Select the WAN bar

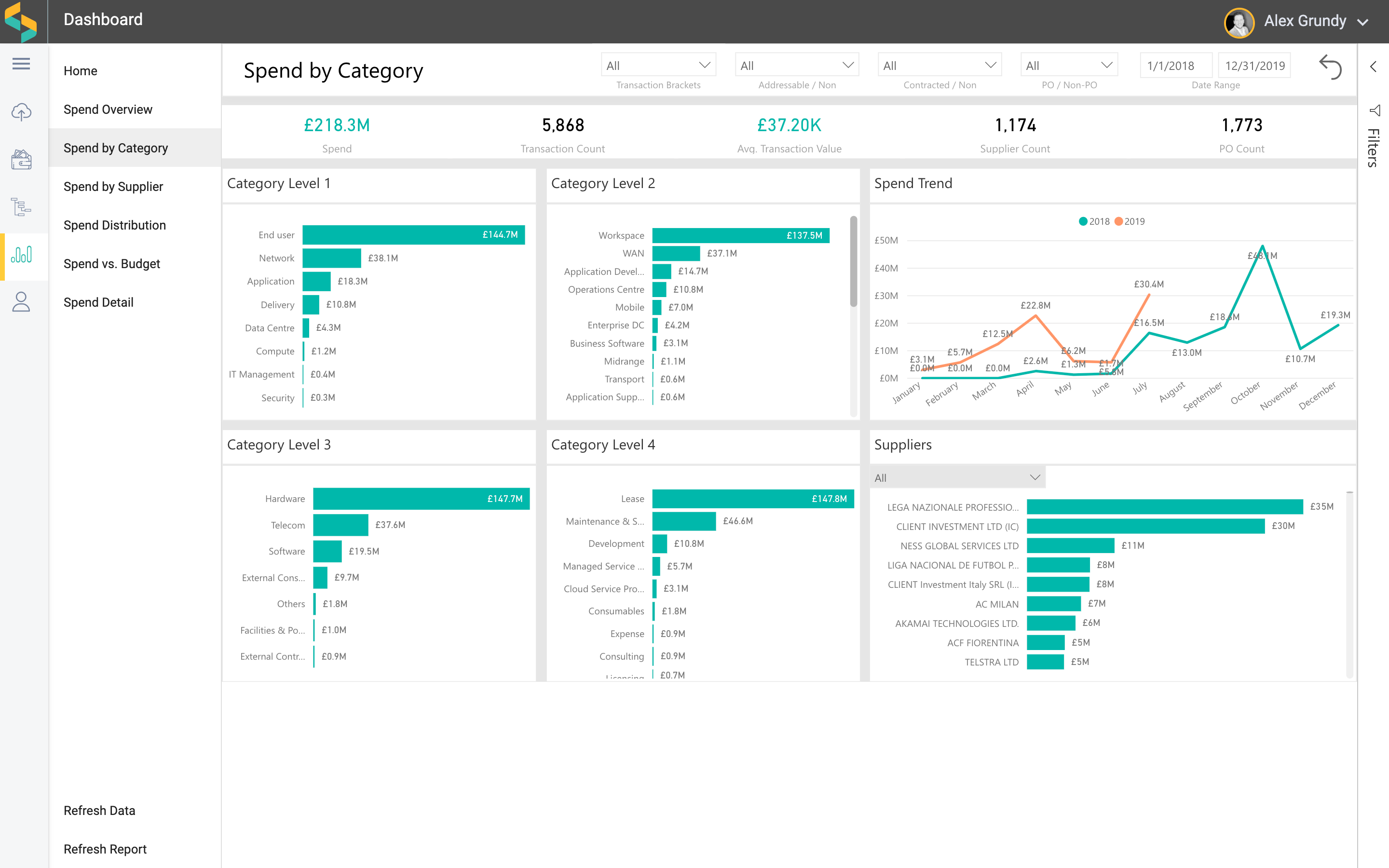[x=676, y=253]
